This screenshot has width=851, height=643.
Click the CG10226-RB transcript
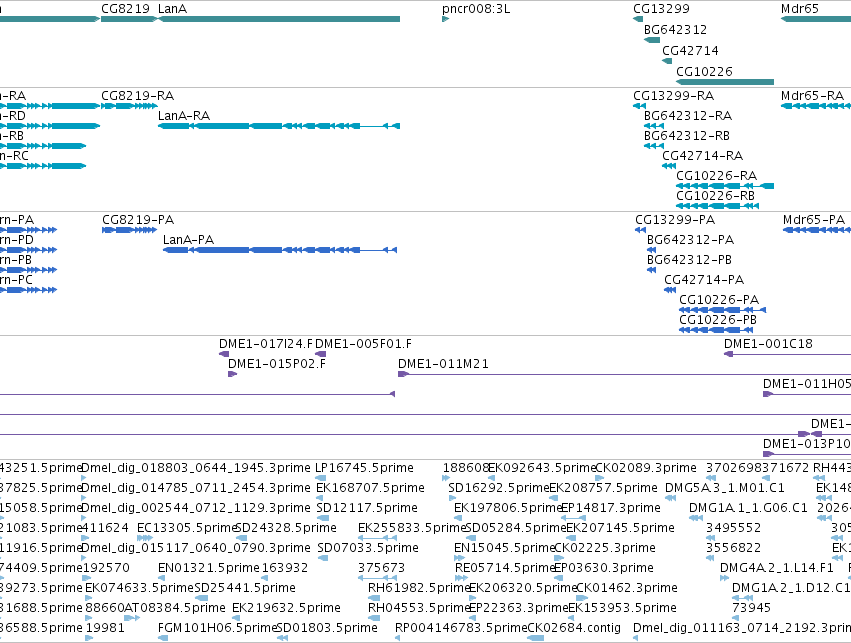(717, 206)
